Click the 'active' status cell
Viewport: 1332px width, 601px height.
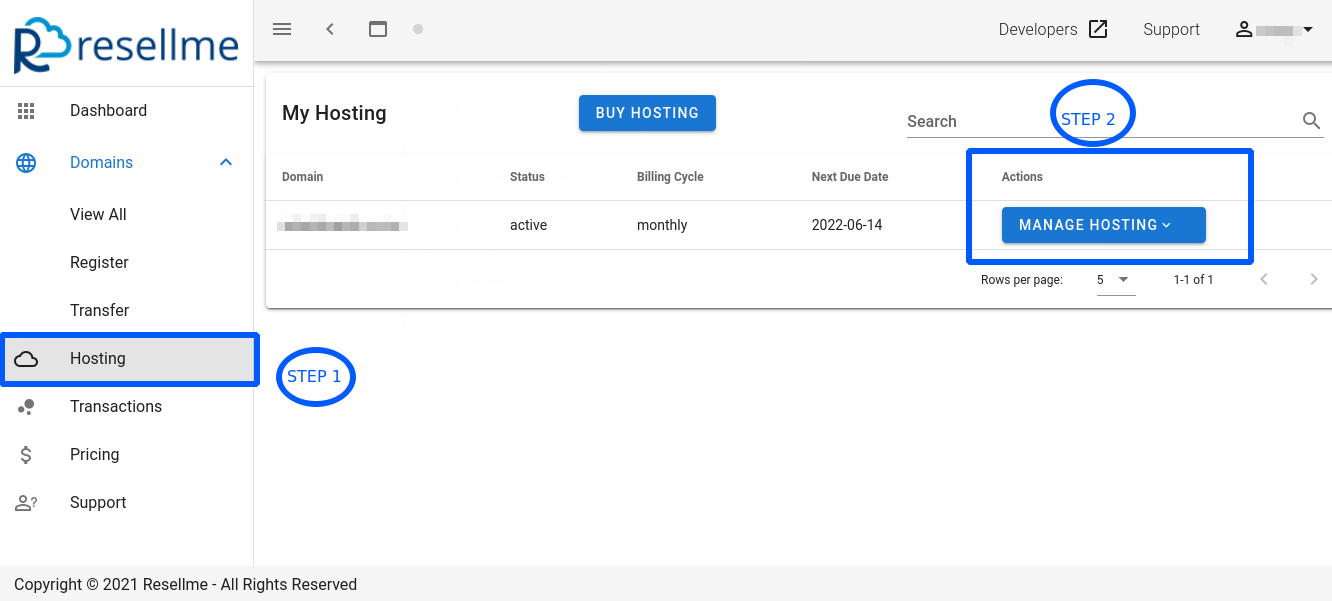point(528,225)
